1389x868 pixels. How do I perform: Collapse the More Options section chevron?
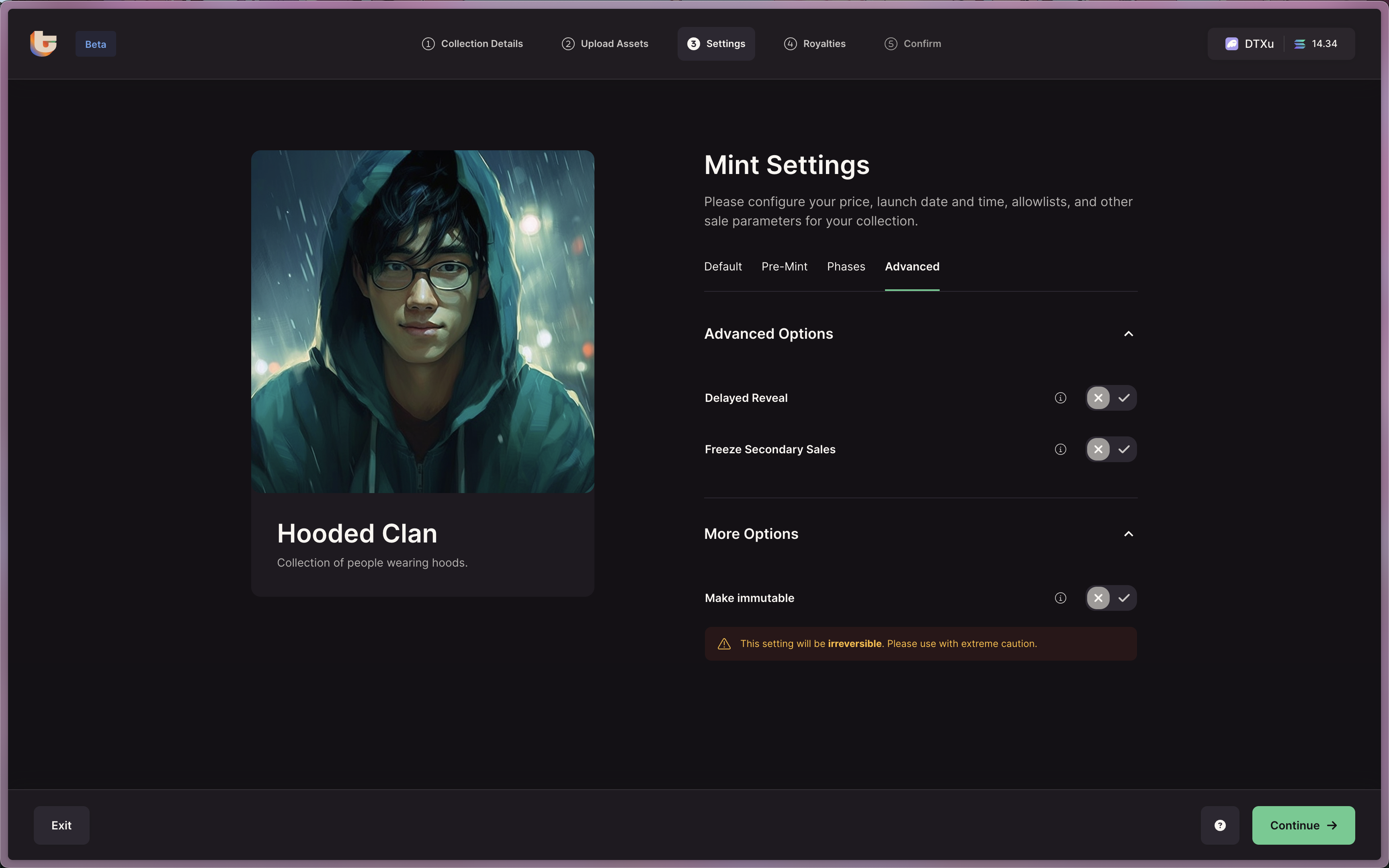pos(1128,534)
